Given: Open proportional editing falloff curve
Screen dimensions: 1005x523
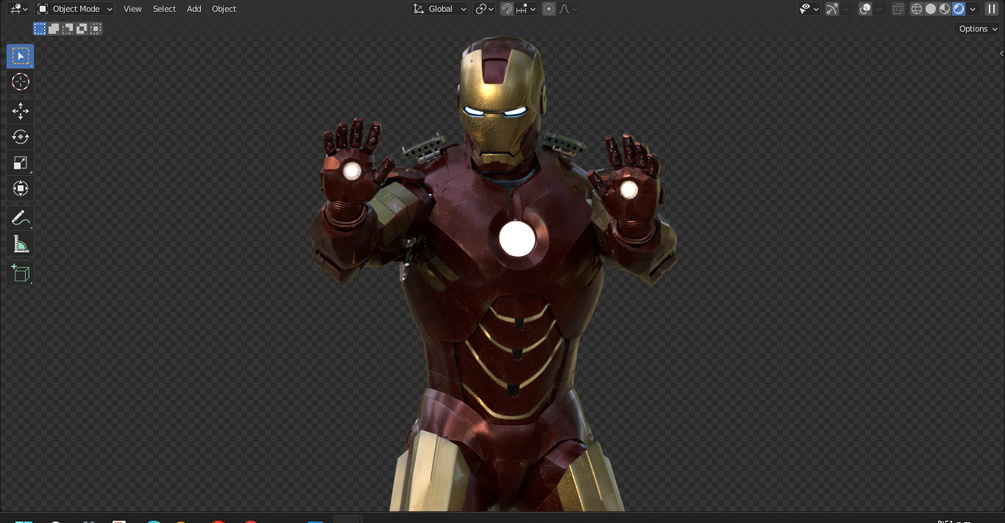Looking at the screenshot, I should tap(568, 9).
